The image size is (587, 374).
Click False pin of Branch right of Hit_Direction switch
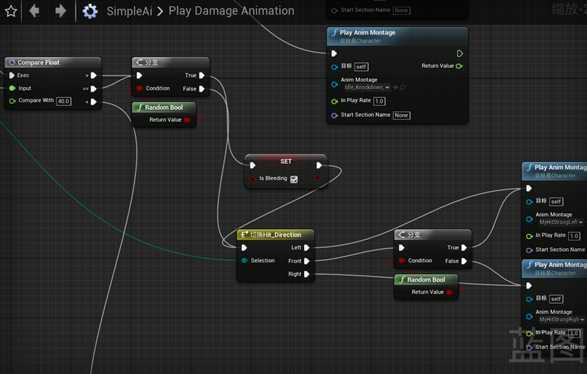464,261
